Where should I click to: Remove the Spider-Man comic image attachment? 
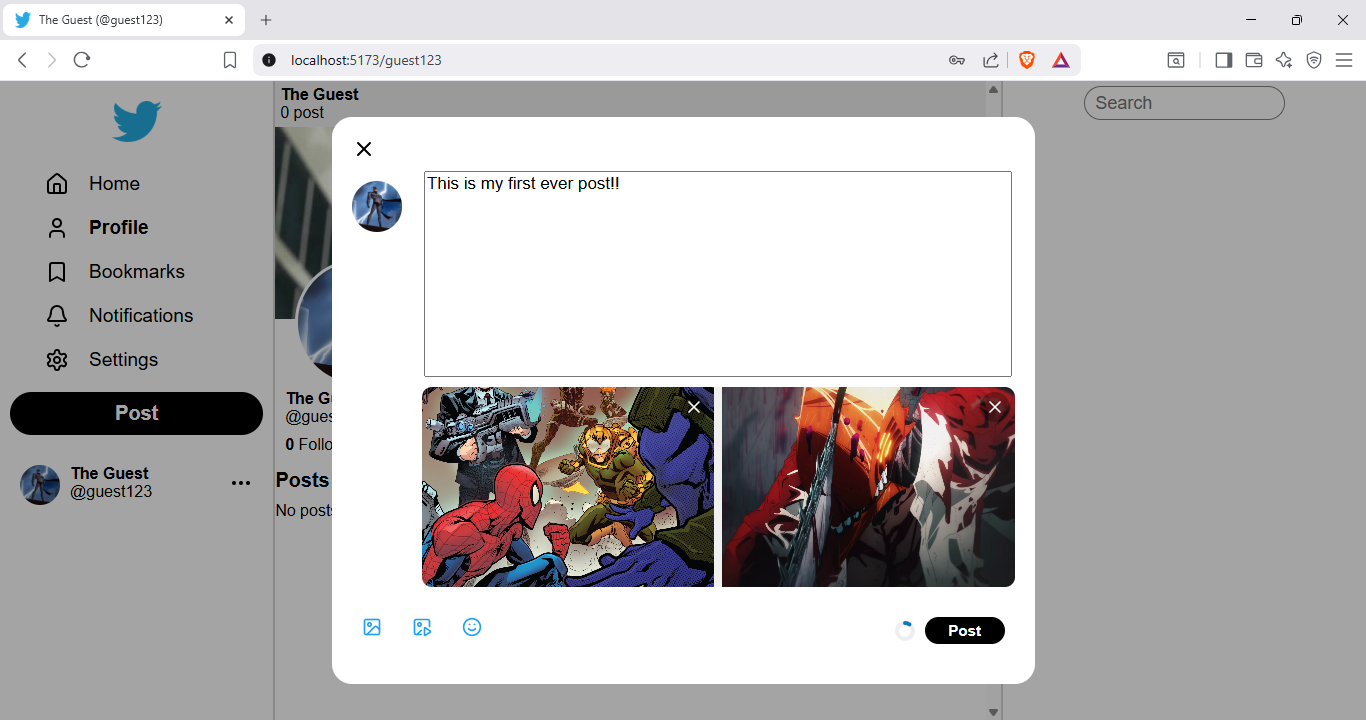pyautogui.click(x=694, y=407)
